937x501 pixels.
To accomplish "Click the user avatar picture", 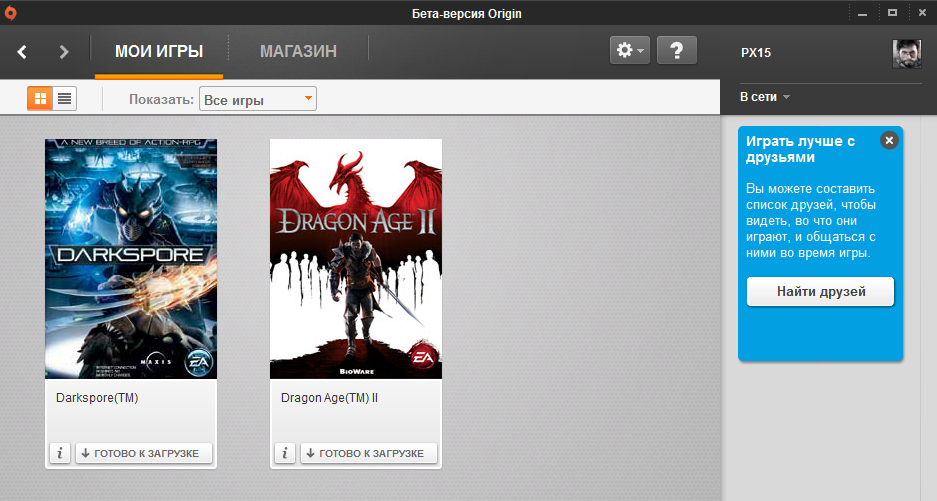I will click(x=907, y=54).
